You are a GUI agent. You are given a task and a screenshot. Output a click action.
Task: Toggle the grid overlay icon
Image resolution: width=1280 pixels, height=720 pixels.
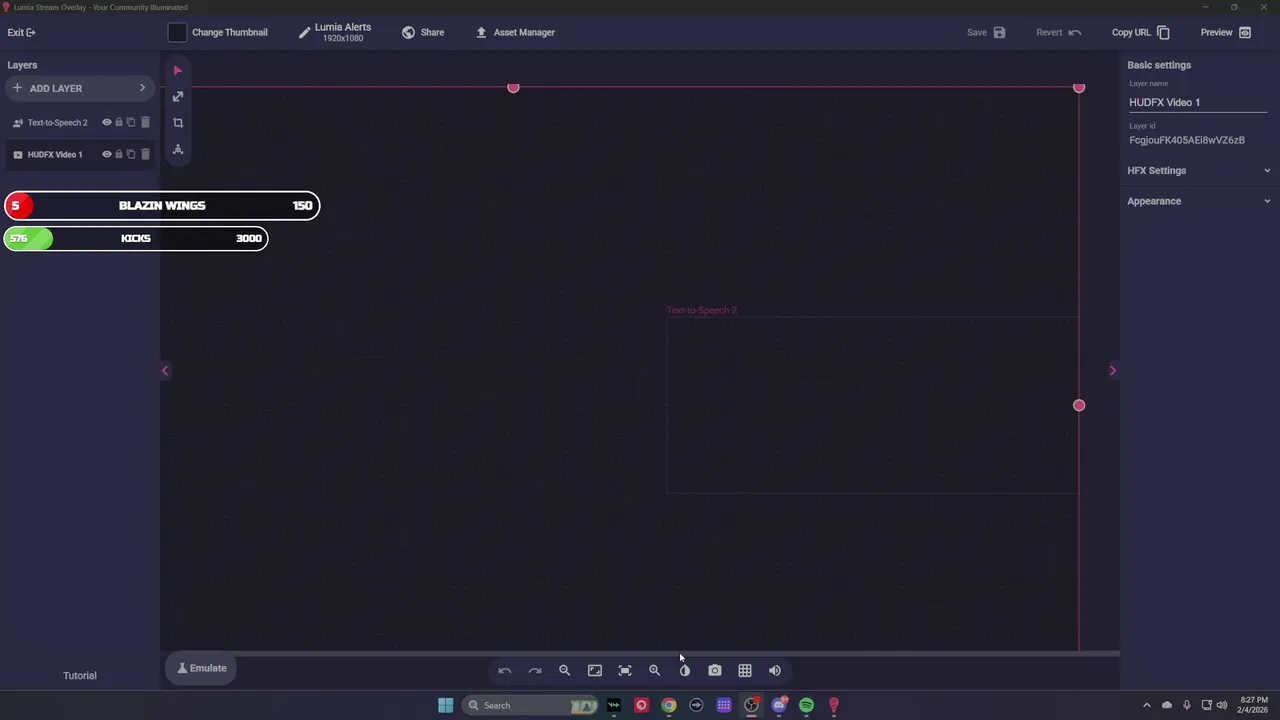[x=745, y=671]
